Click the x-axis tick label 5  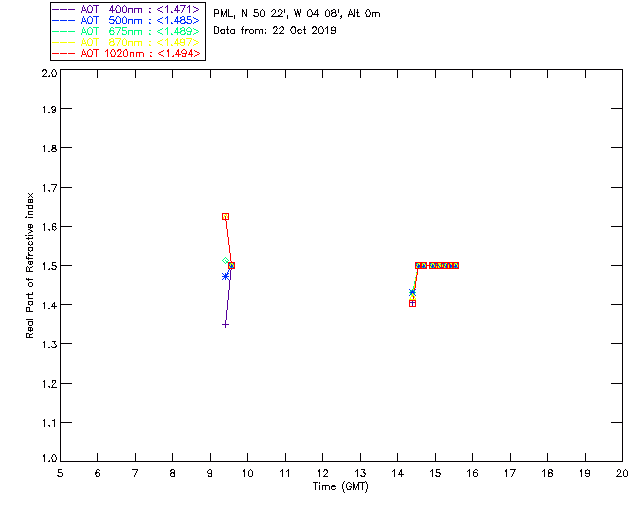60,473
